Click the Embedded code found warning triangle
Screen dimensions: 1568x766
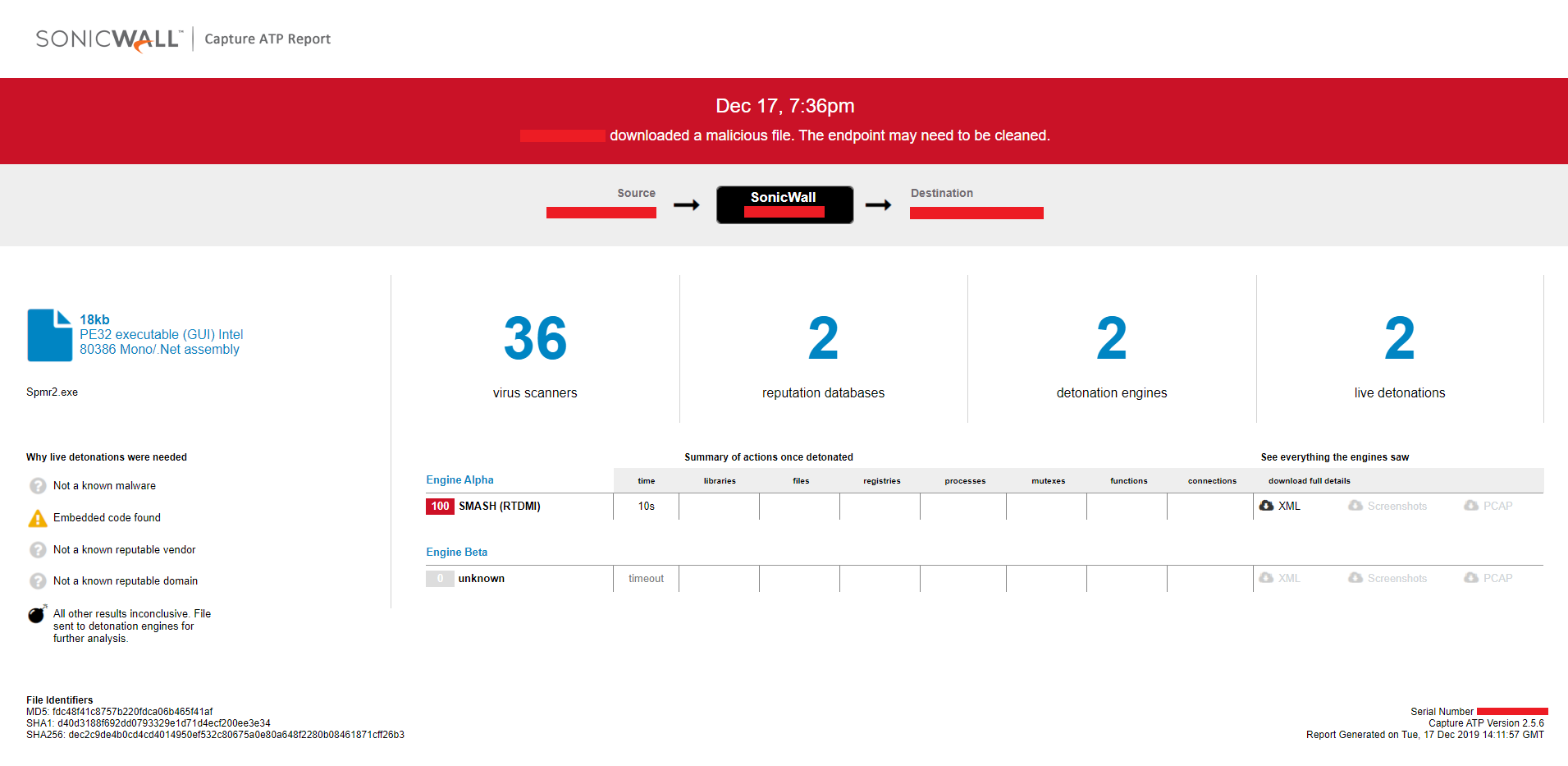(x=38, y=518)
